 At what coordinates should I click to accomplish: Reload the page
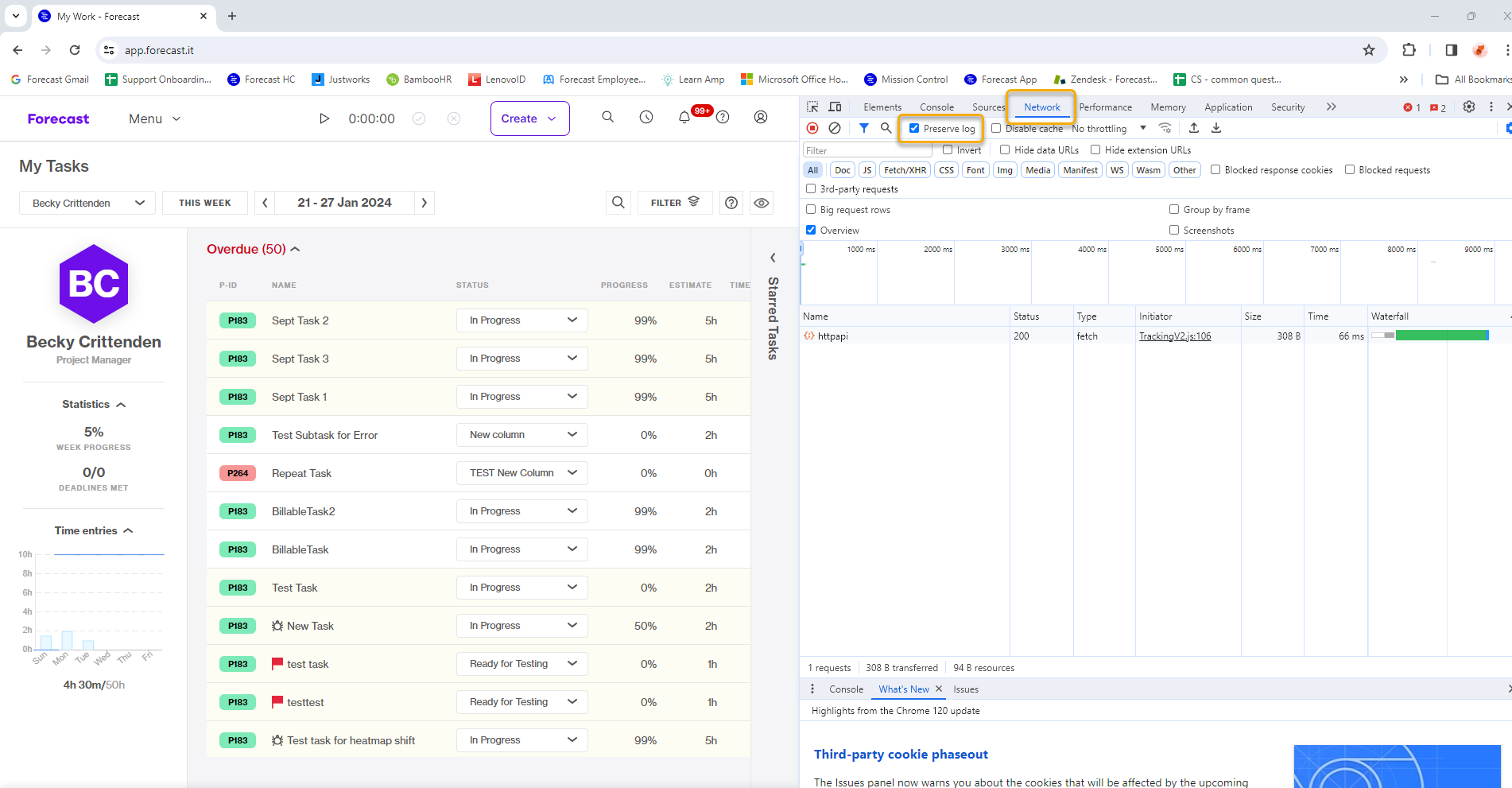75,50
